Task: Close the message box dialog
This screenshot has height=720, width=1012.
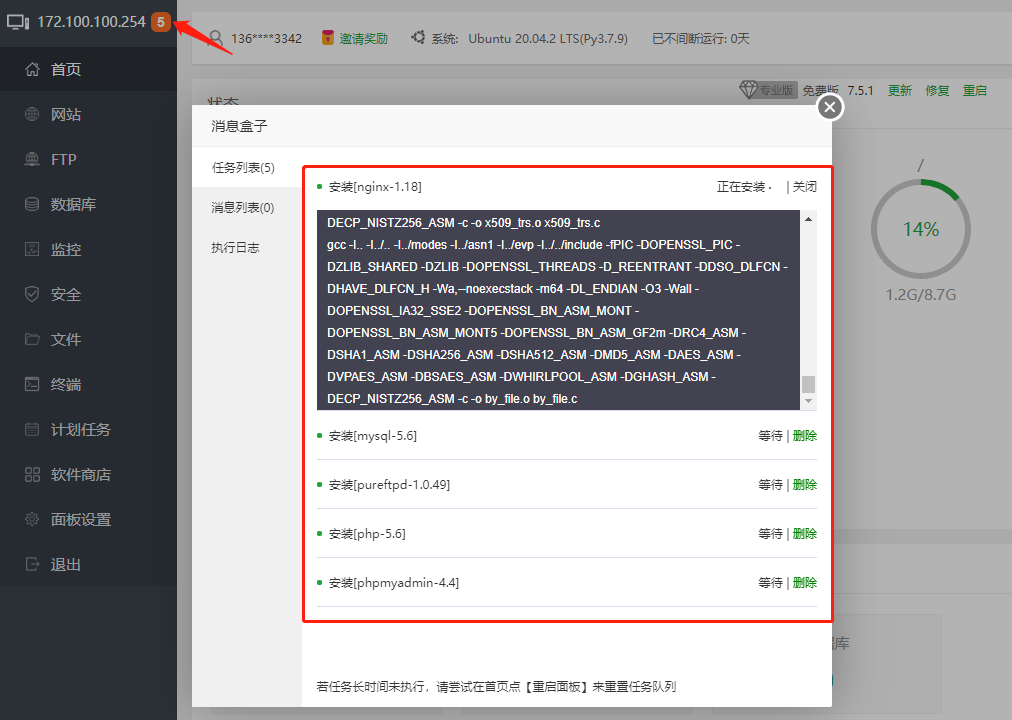Action: point(829,107)
